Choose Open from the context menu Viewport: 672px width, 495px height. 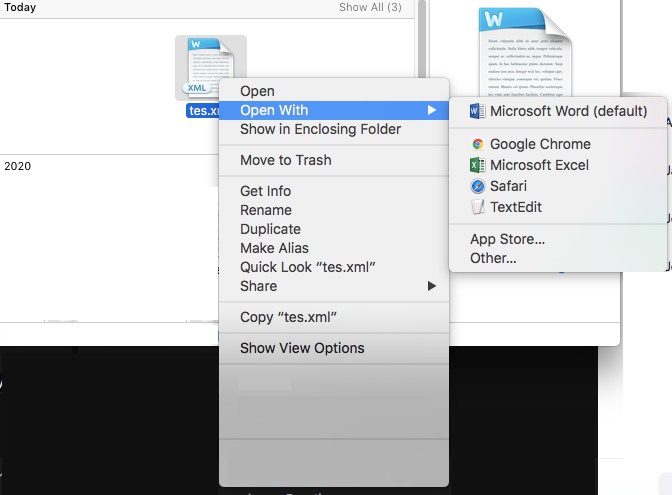(x=257, y=92)
